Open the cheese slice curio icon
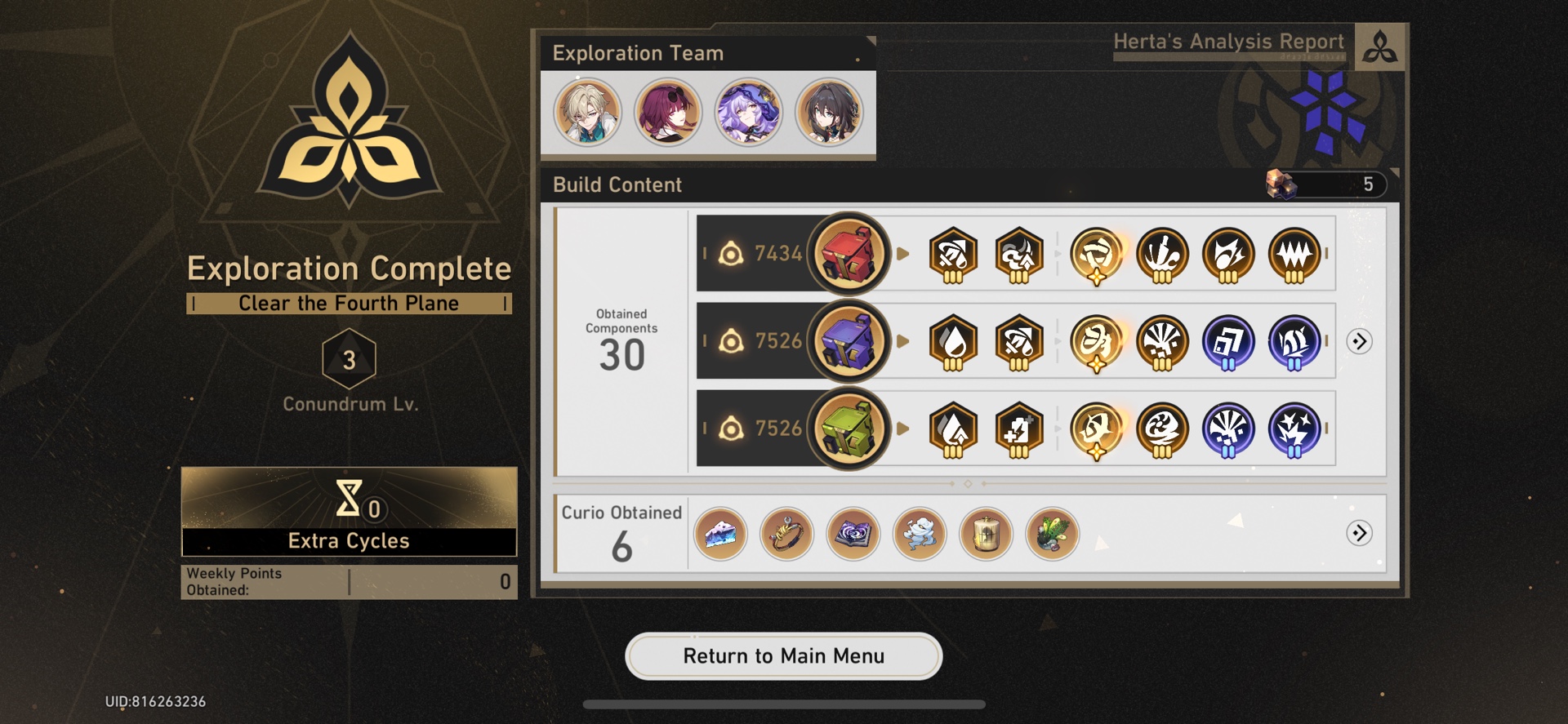 720,534
